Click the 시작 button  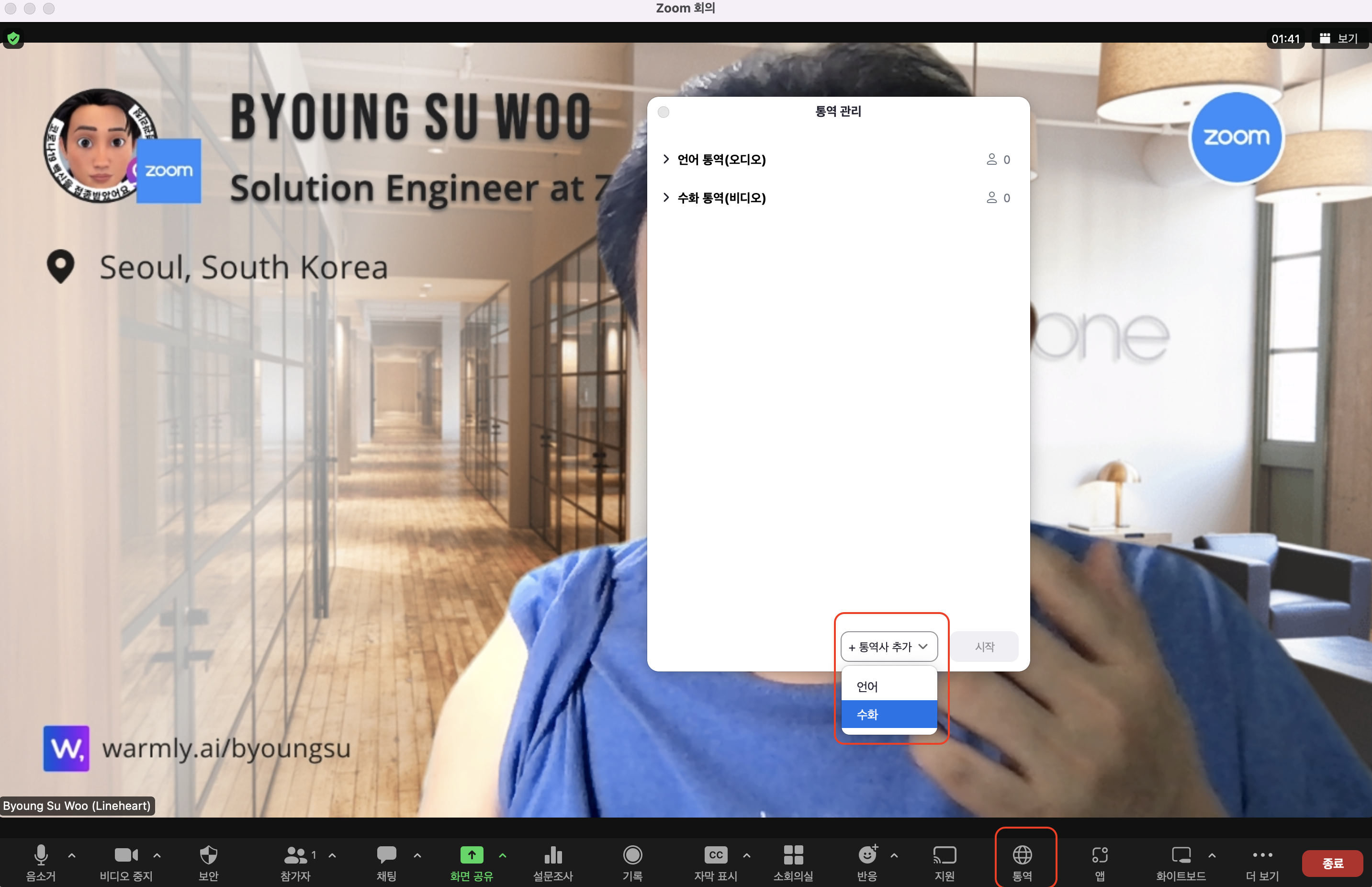984,646
